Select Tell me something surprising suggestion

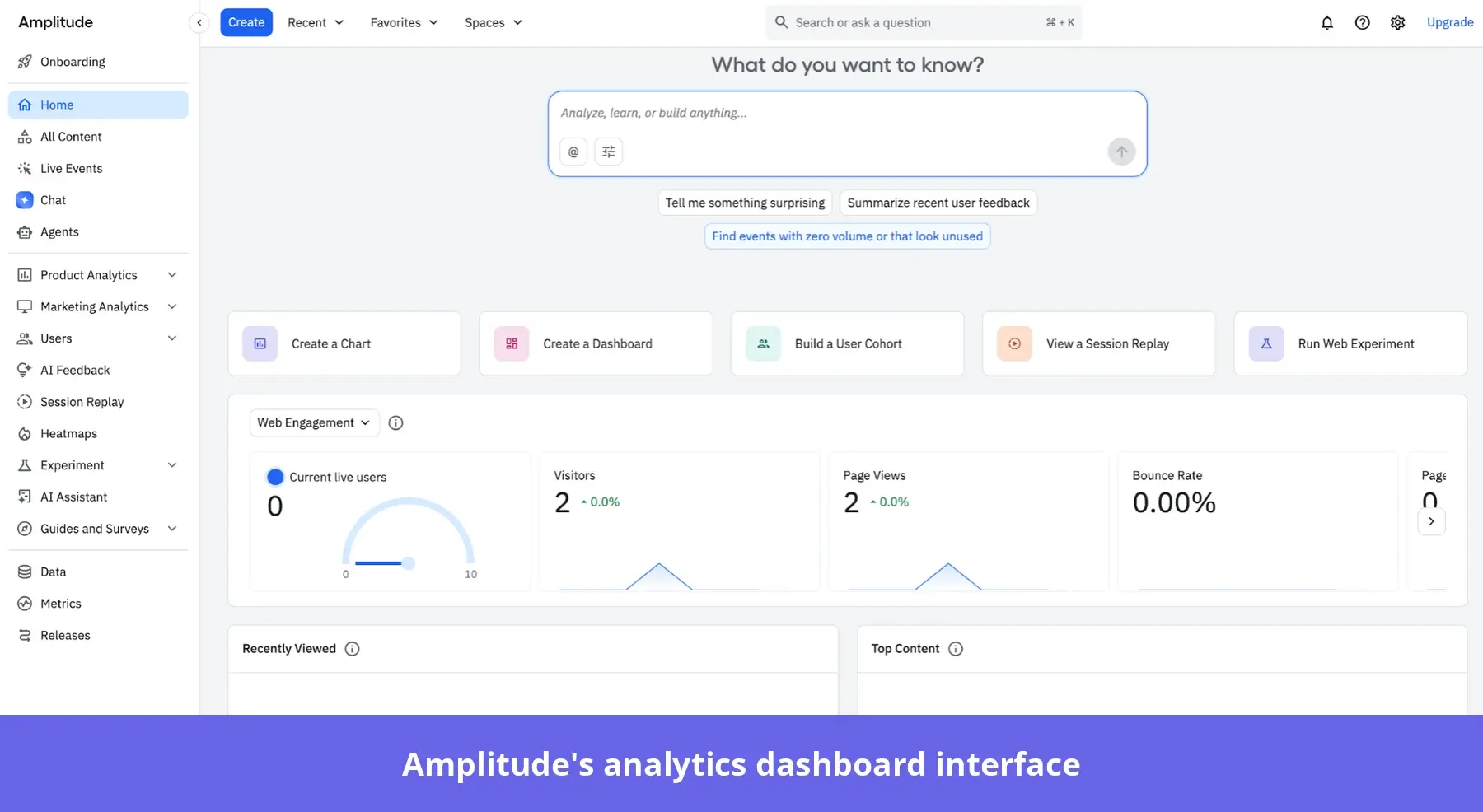(x=745, y=203)
